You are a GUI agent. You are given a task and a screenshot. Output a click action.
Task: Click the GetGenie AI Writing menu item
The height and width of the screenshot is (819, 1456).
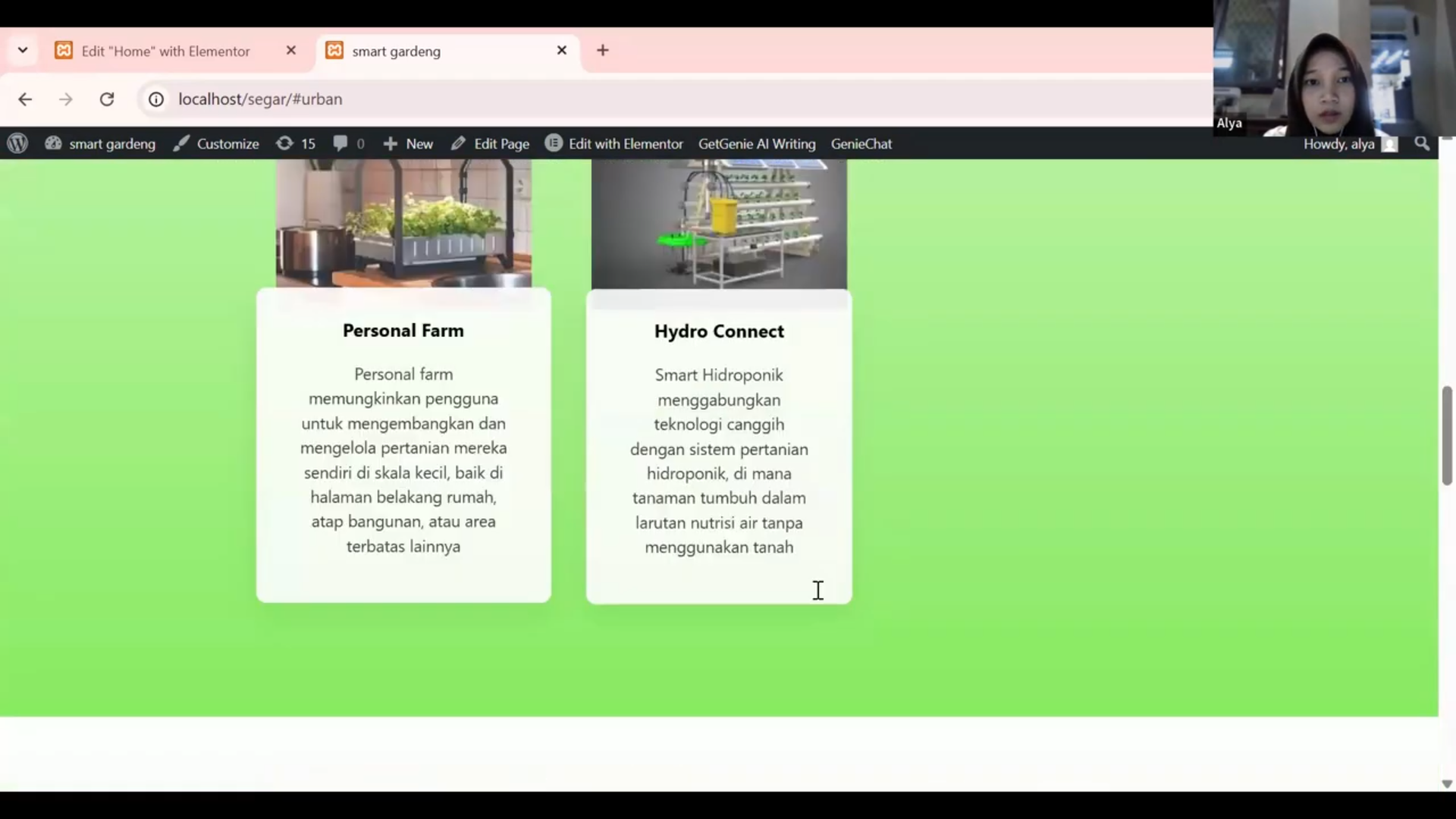756,143
